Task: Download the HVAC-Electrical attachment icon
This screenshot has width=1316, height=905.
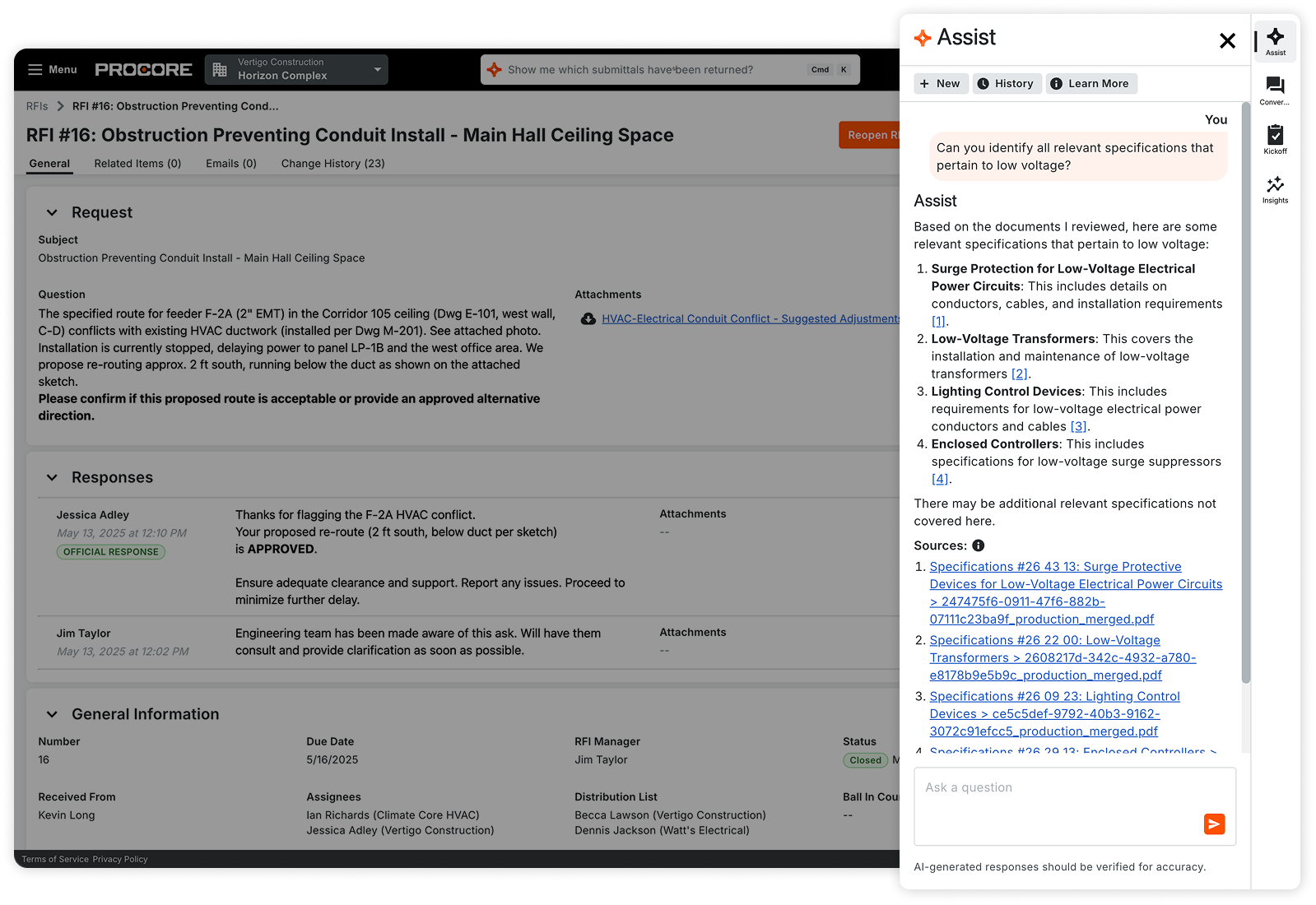Action: pos(588,319)
